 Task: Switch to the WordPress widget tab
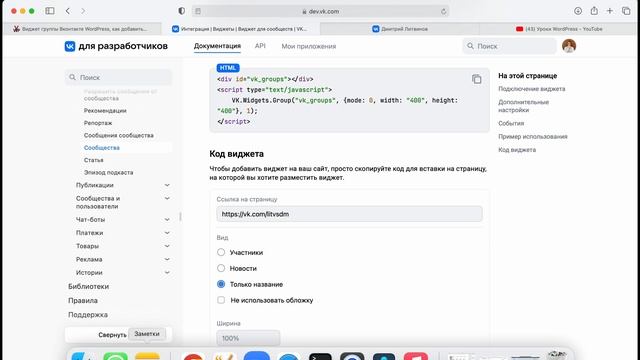tap(81, 29)
